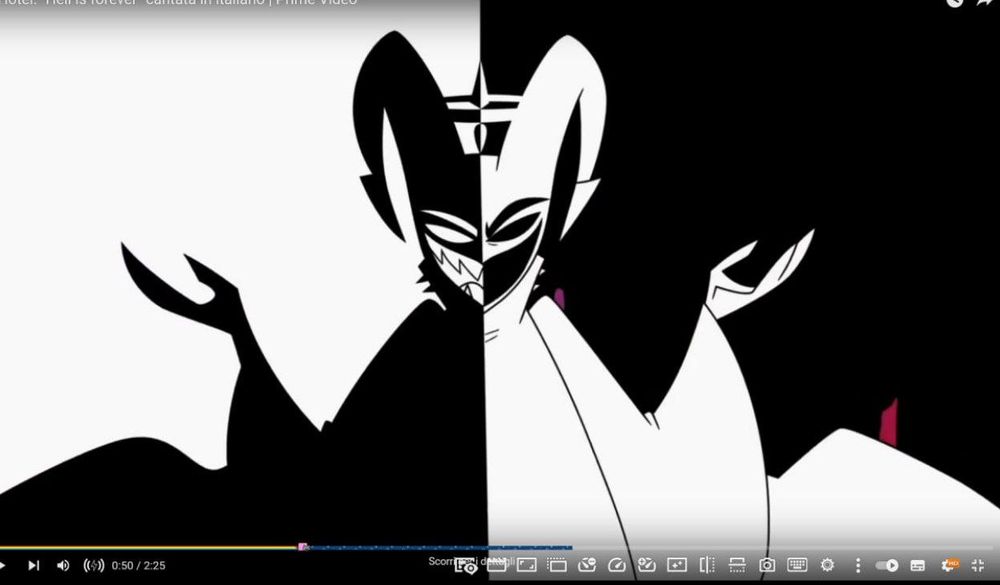This screenshot has width=1000, height=585.
Task: Increase playback speed with gauge plus icon
Action: (x=647, y=565)
